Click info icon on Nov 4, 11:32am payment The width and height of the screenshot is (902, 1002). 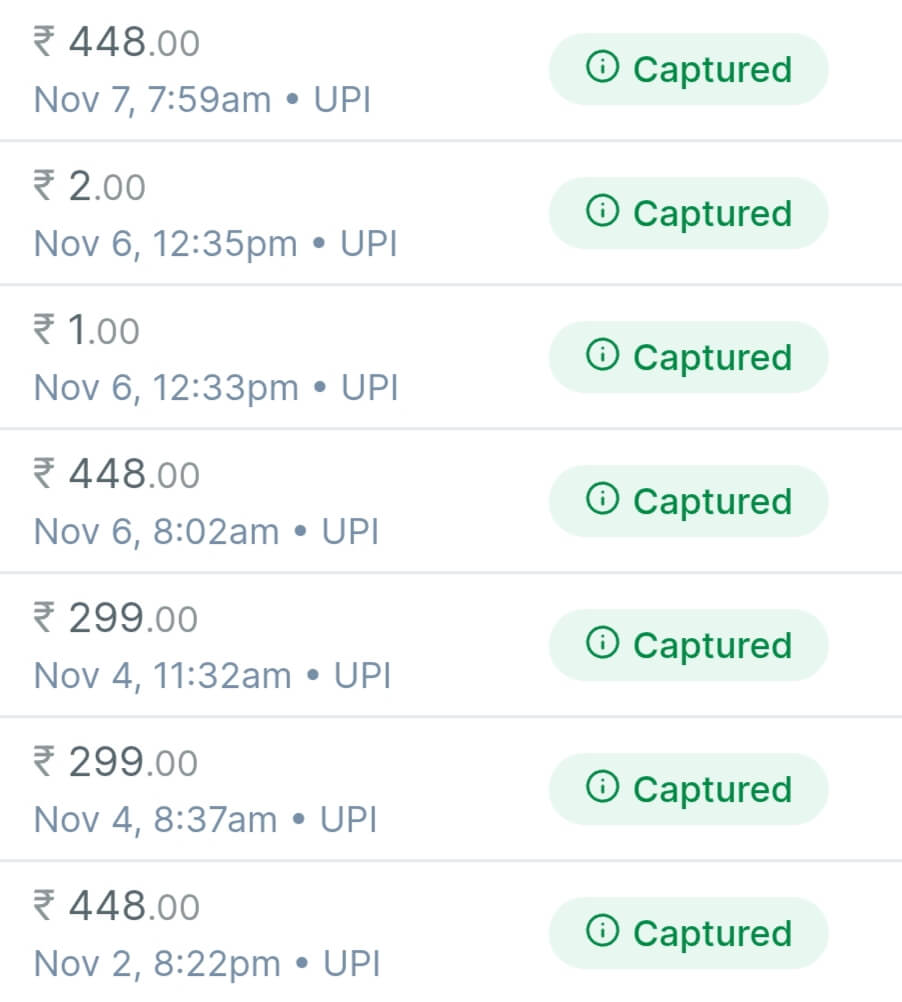[x=602, y=644]
